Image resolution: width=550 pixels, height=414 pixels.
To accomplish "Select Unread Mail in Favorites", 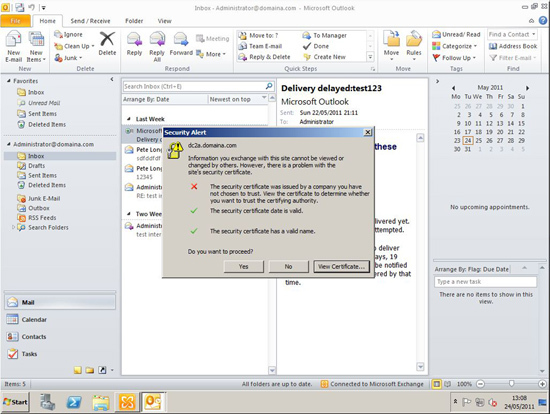I will point(44,103).
